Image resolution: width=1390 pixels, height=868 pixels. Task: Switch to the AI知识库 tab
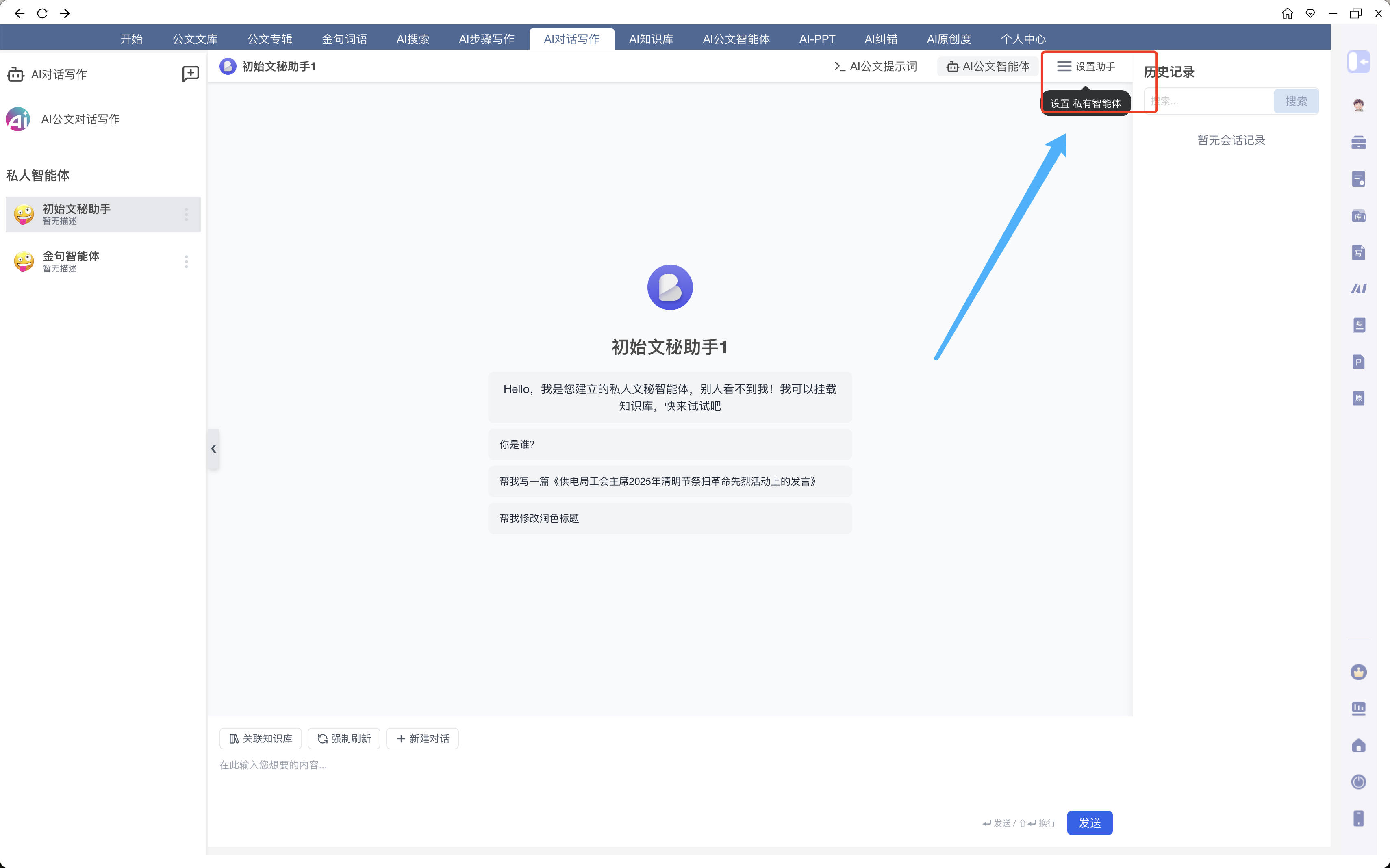(651, 39)
